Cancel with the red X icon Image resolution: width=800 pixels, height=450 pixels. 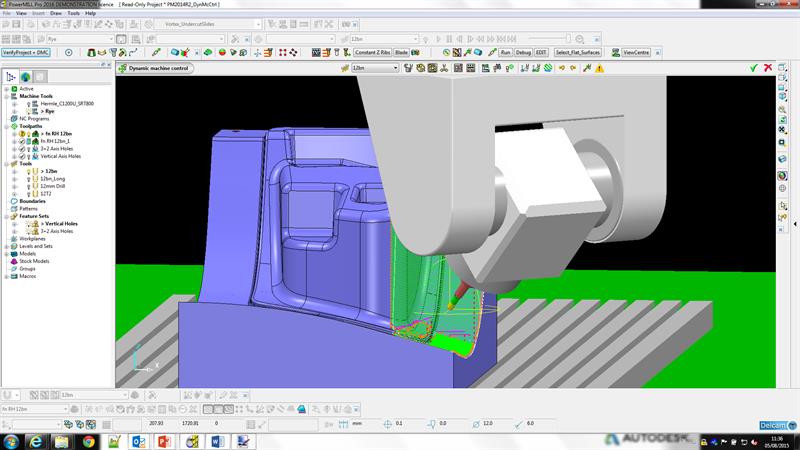pos(768,68)
